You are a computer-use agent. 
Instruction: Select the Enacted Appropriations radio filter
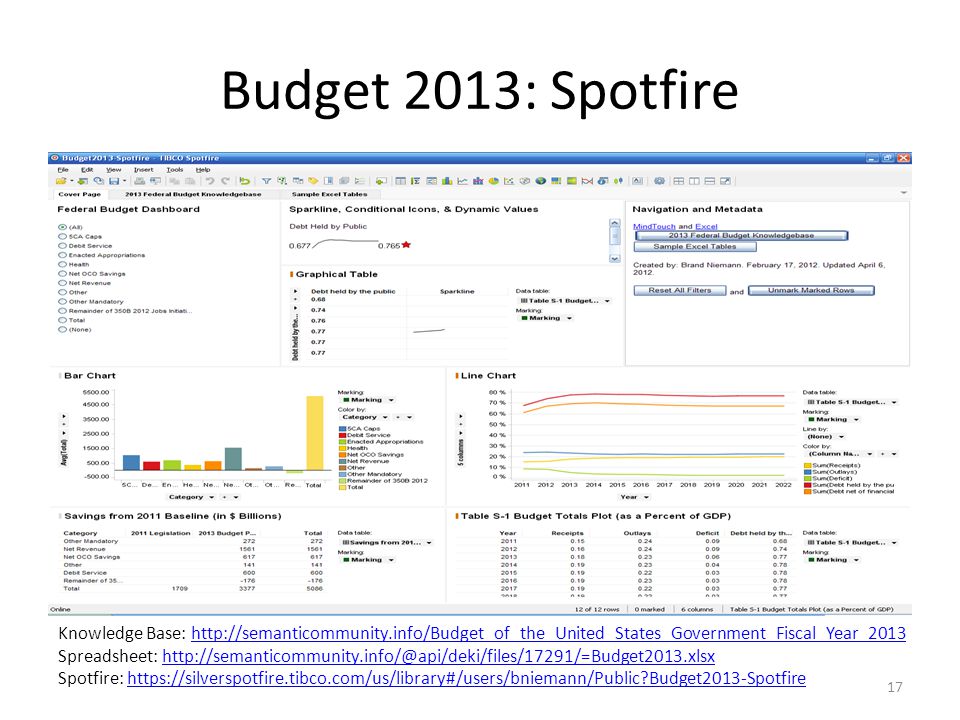point(62,255)
